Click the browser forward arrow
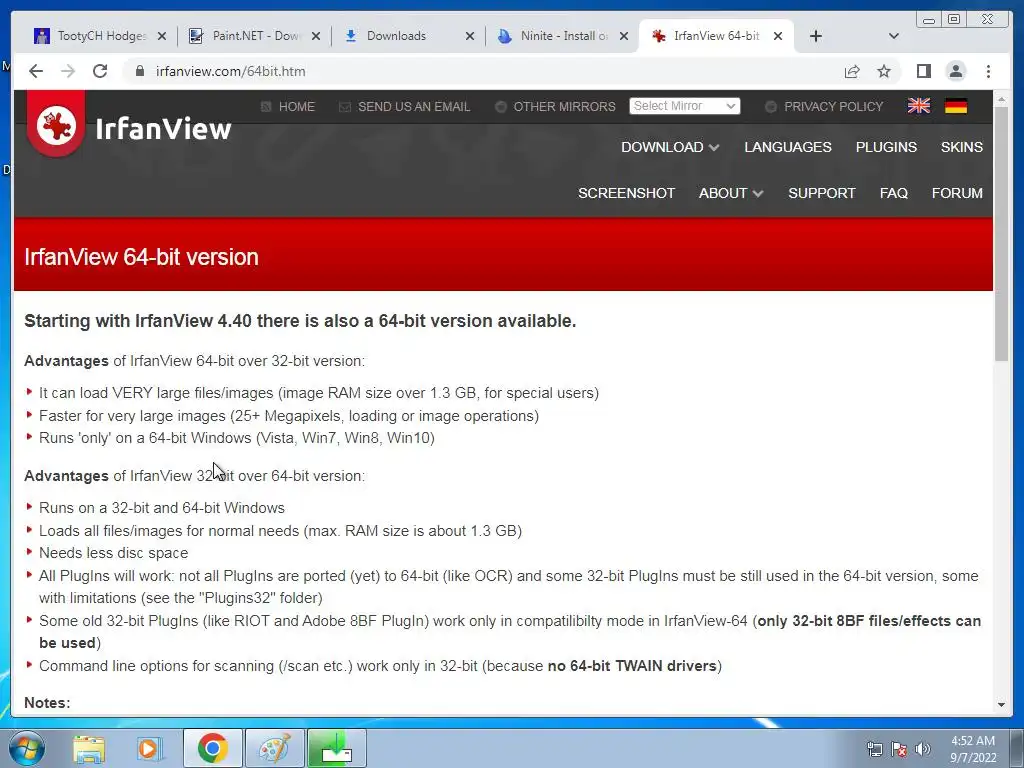This screenshot has width=1024, height=768. [68, 71]
